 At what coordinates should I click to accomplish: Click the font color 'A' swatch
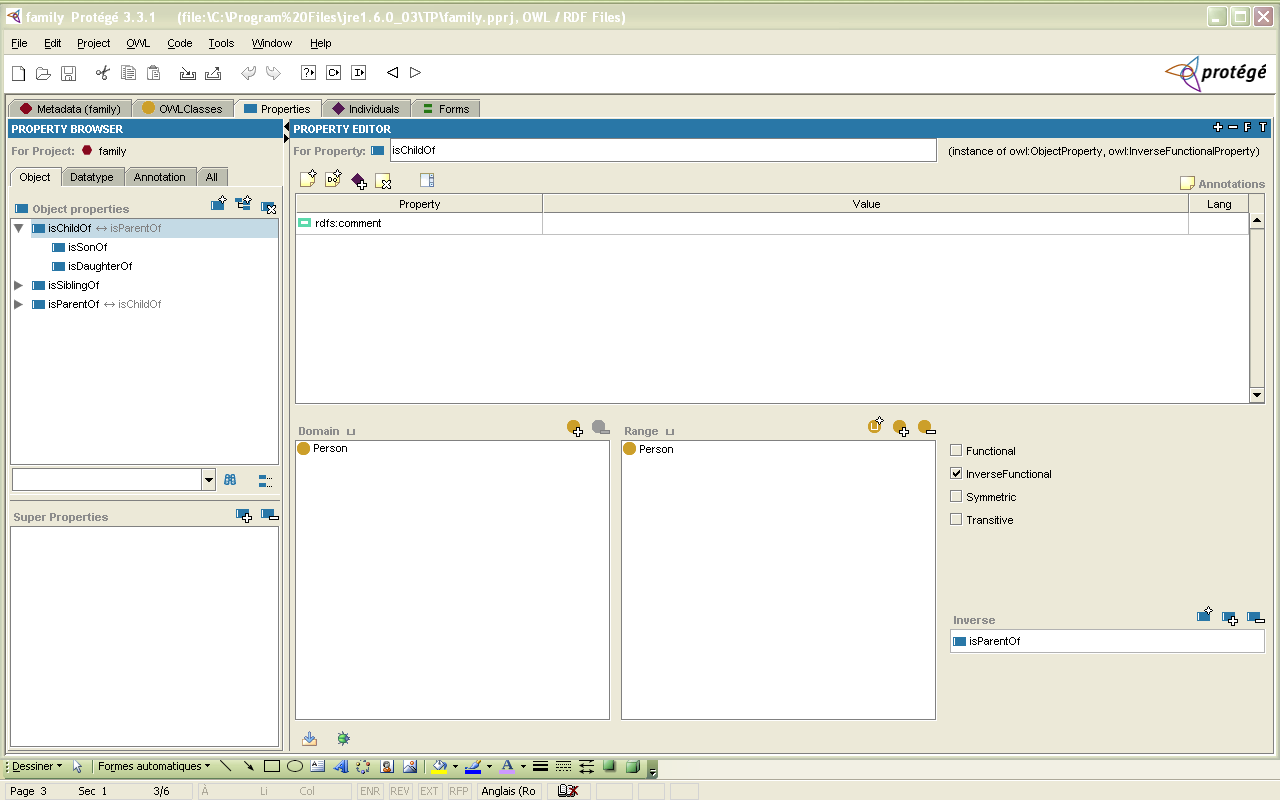click(507, 767)
